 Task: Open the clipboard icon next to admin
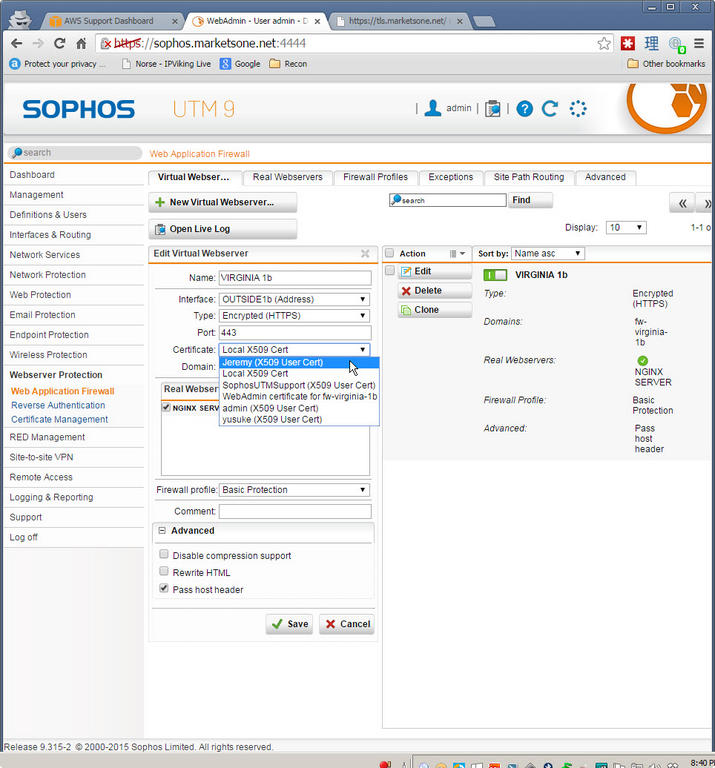tap(492, 108)
